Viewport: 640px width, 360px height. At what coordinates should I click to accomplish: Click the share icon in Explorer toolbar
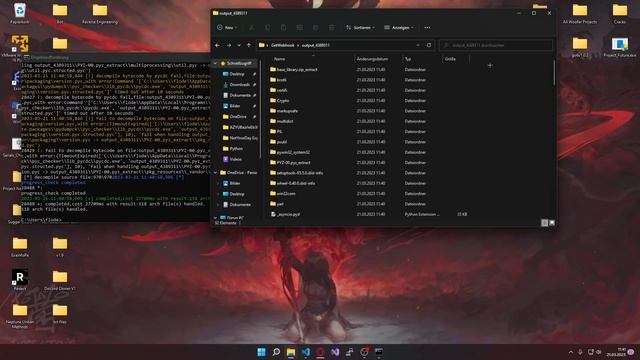tap(315, 27)
